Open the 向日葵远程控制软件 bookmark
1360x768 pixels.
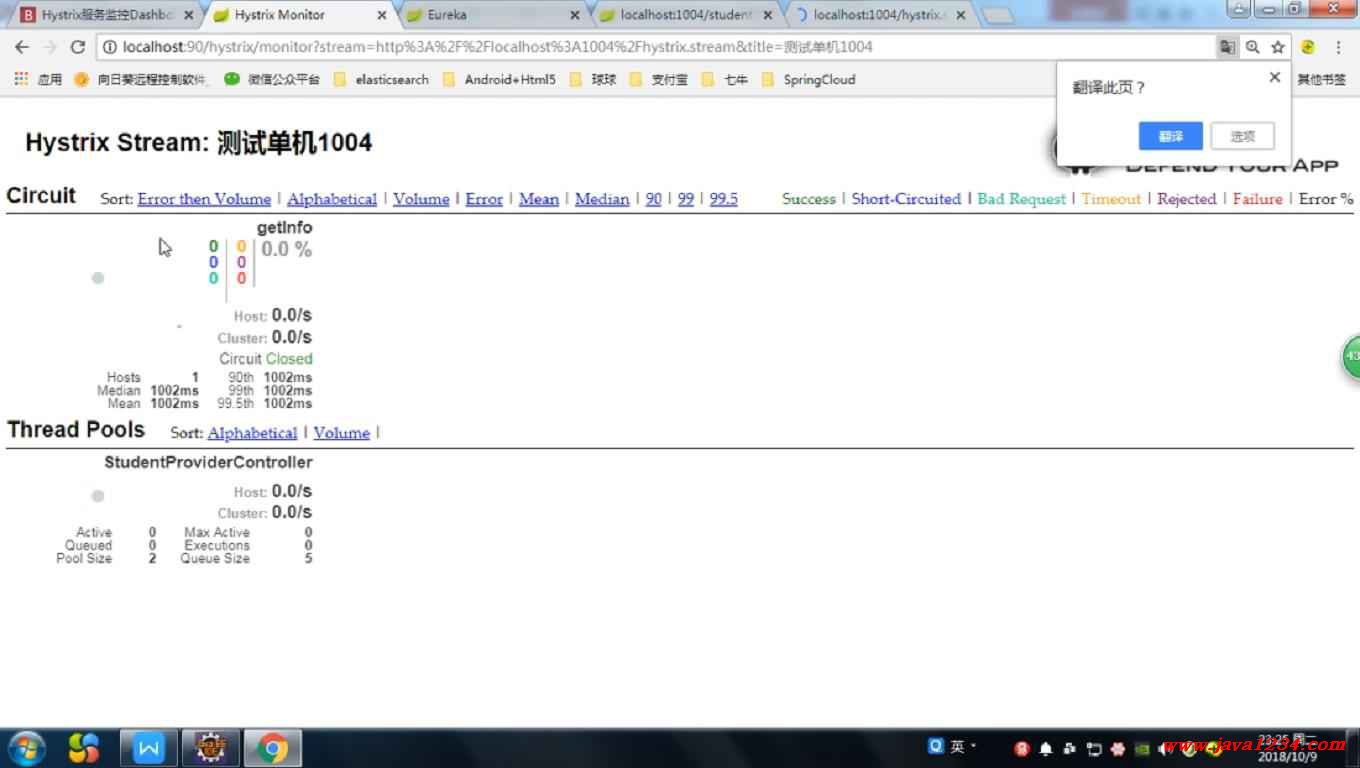coord(141,79)
